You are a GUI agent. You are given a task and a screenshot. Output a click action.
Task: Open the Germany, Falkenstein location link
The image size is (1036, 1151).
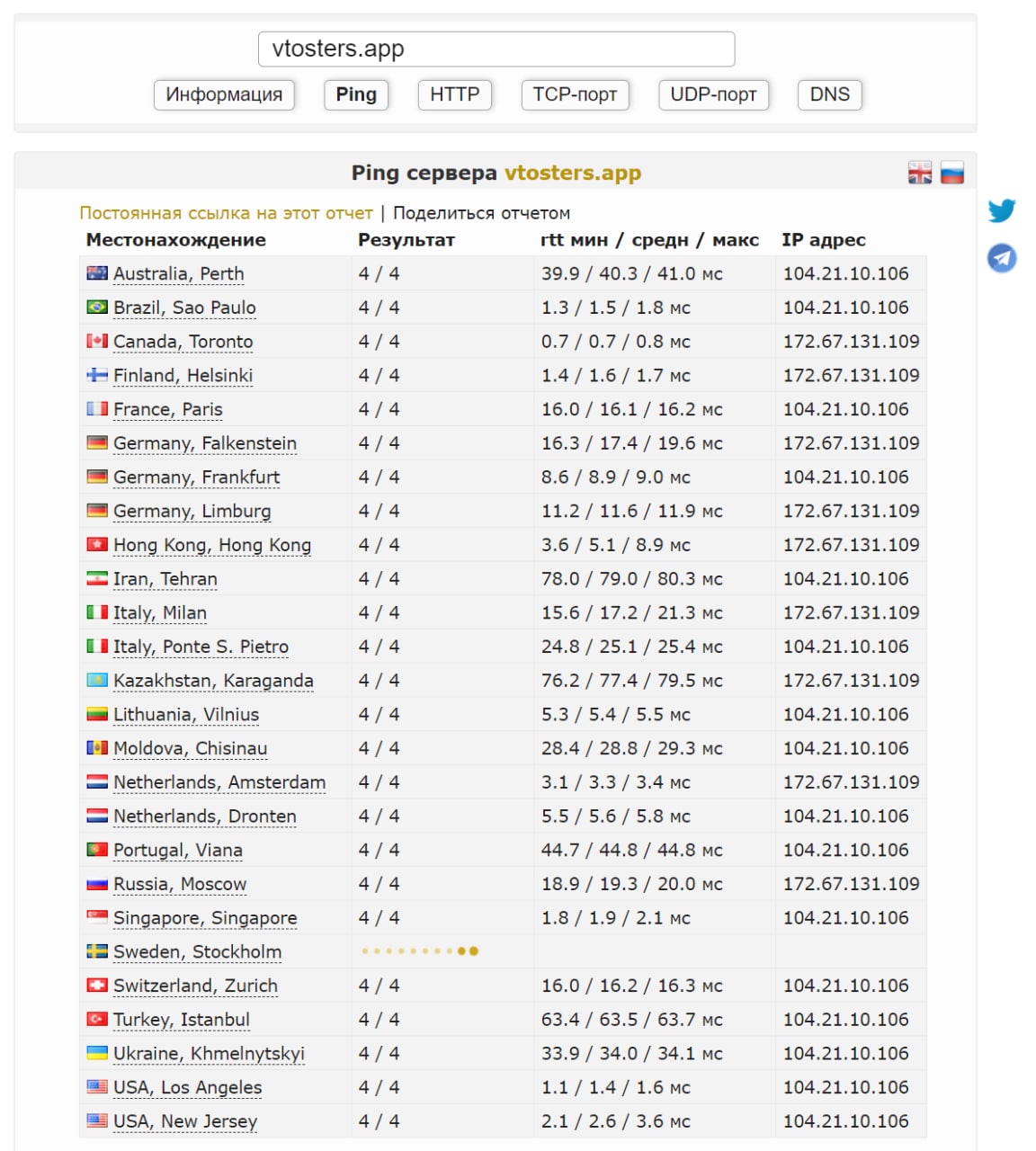tap(205, 443)
